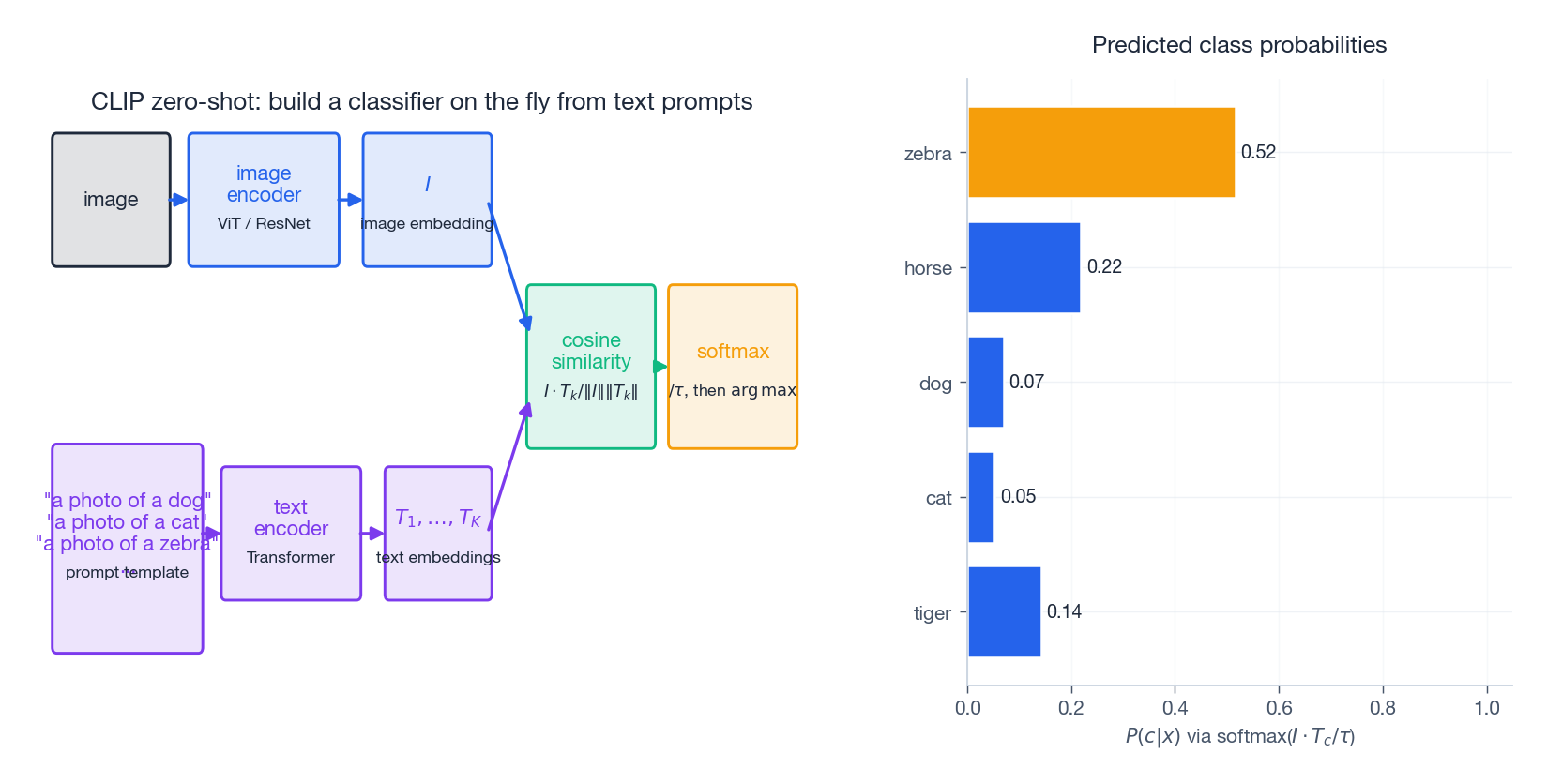Select the orange softmax block
This screenshot has width=1547, height=784.
click(733, 367)
